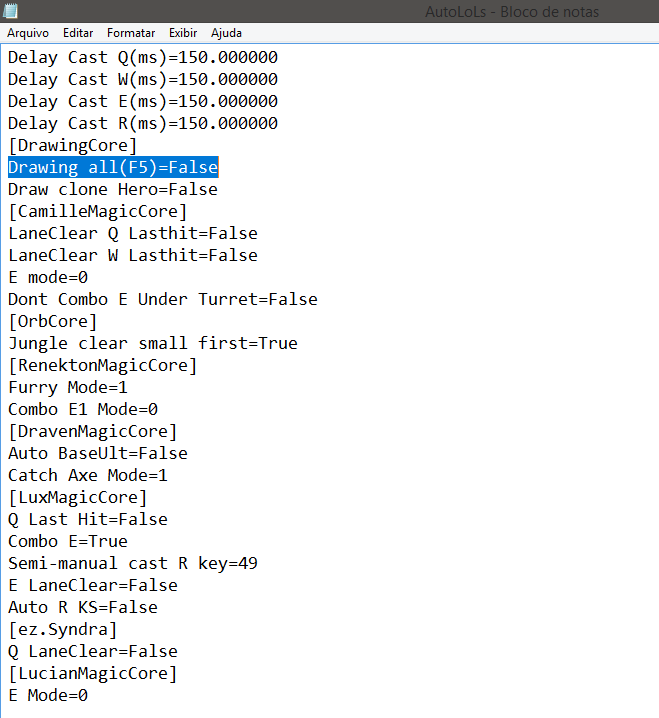The width and height of the screenshot is (659, 718).
Task: Click the 'E LaneClear=False' line
Action: pyautogui.click(x=93, y=585)
